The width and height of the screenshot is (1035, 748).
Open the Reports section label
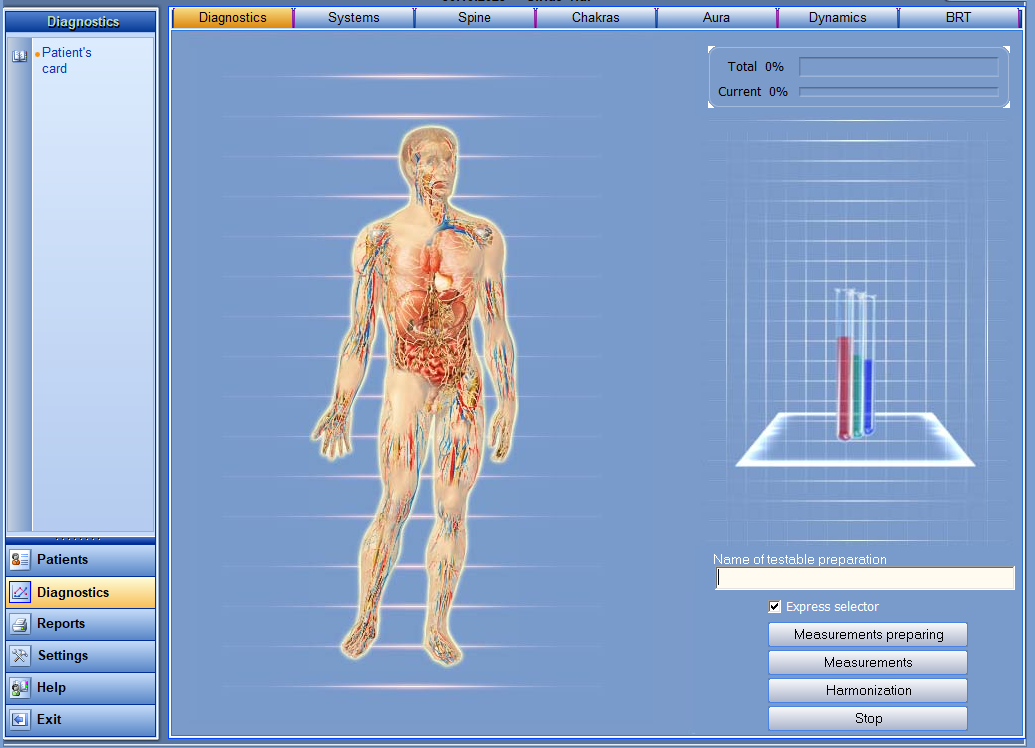(x=61, y=624)
